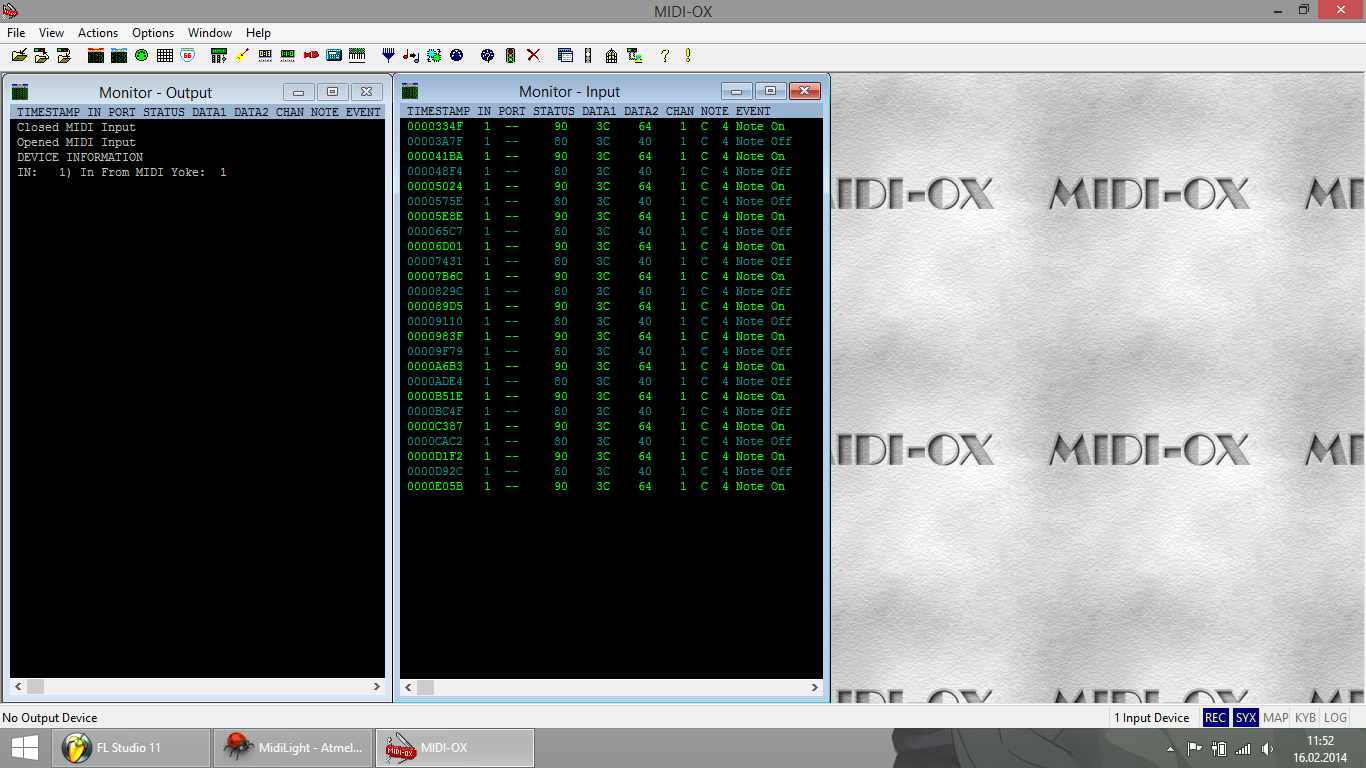Open the Action Center flag tray icon

pos(1194,748)
